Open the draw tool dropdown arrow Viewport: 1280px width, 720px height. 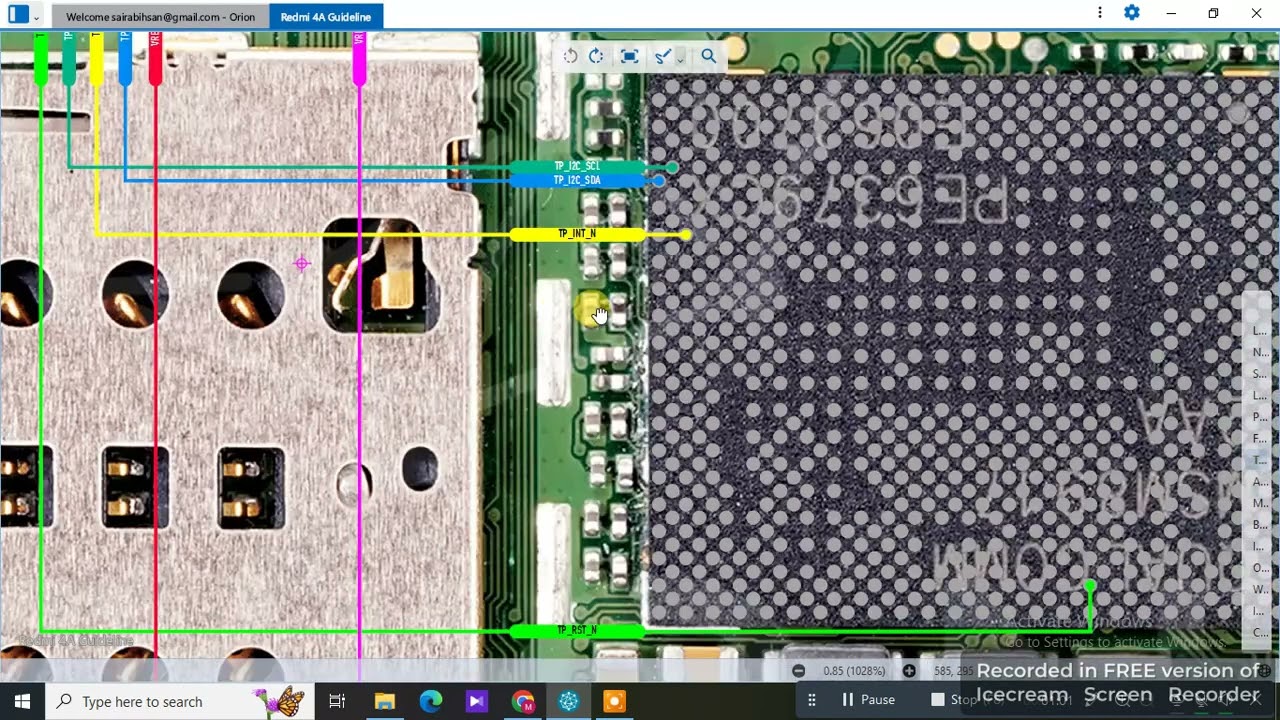click(x=680, y=59)
